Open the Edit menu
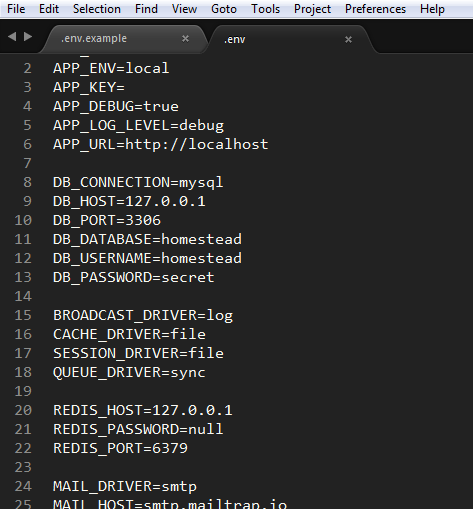Viewport: 473px width, 509px height. pos(49,9)
